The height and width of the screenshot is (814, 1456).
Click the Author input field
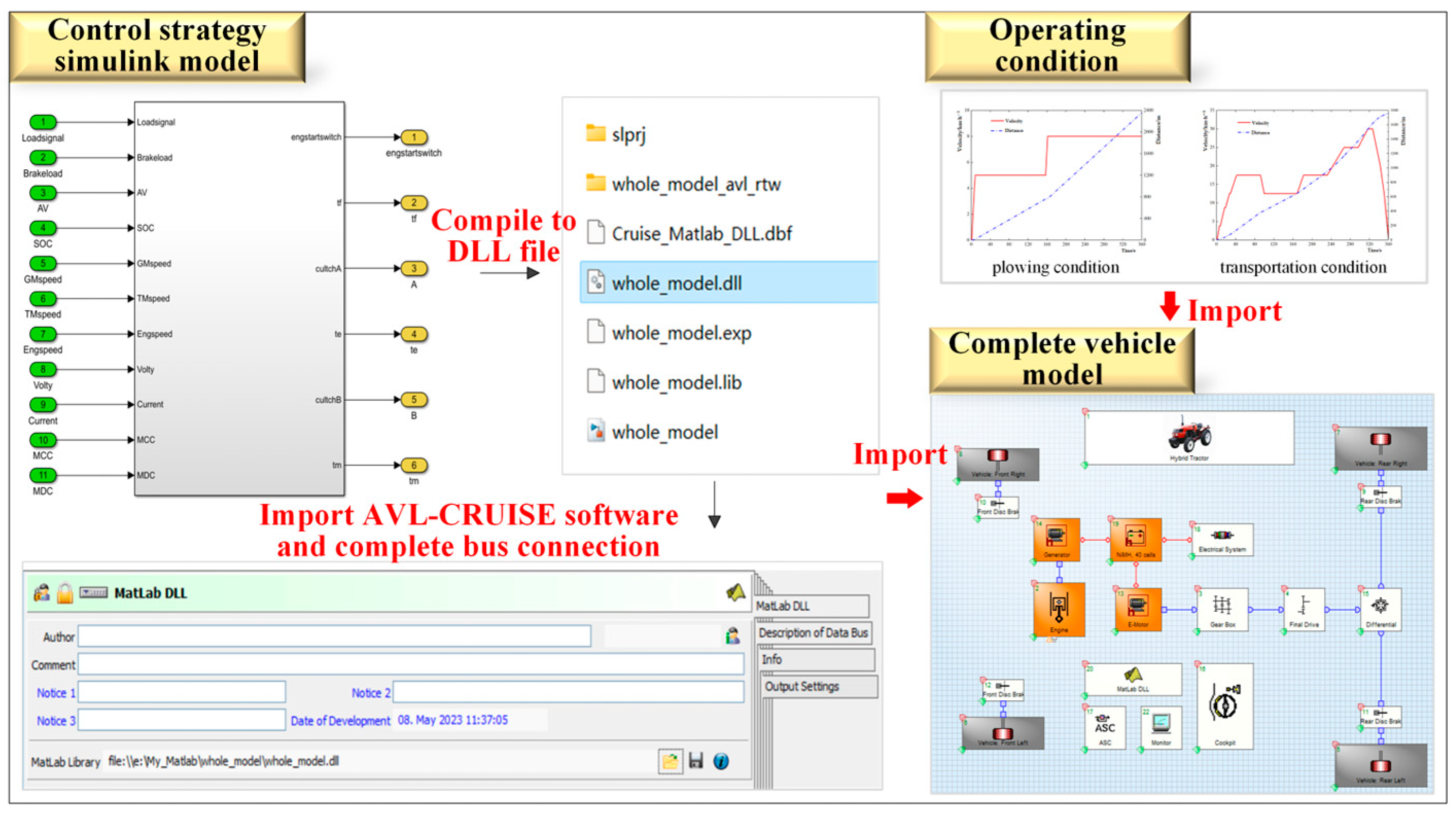[334, 636]
